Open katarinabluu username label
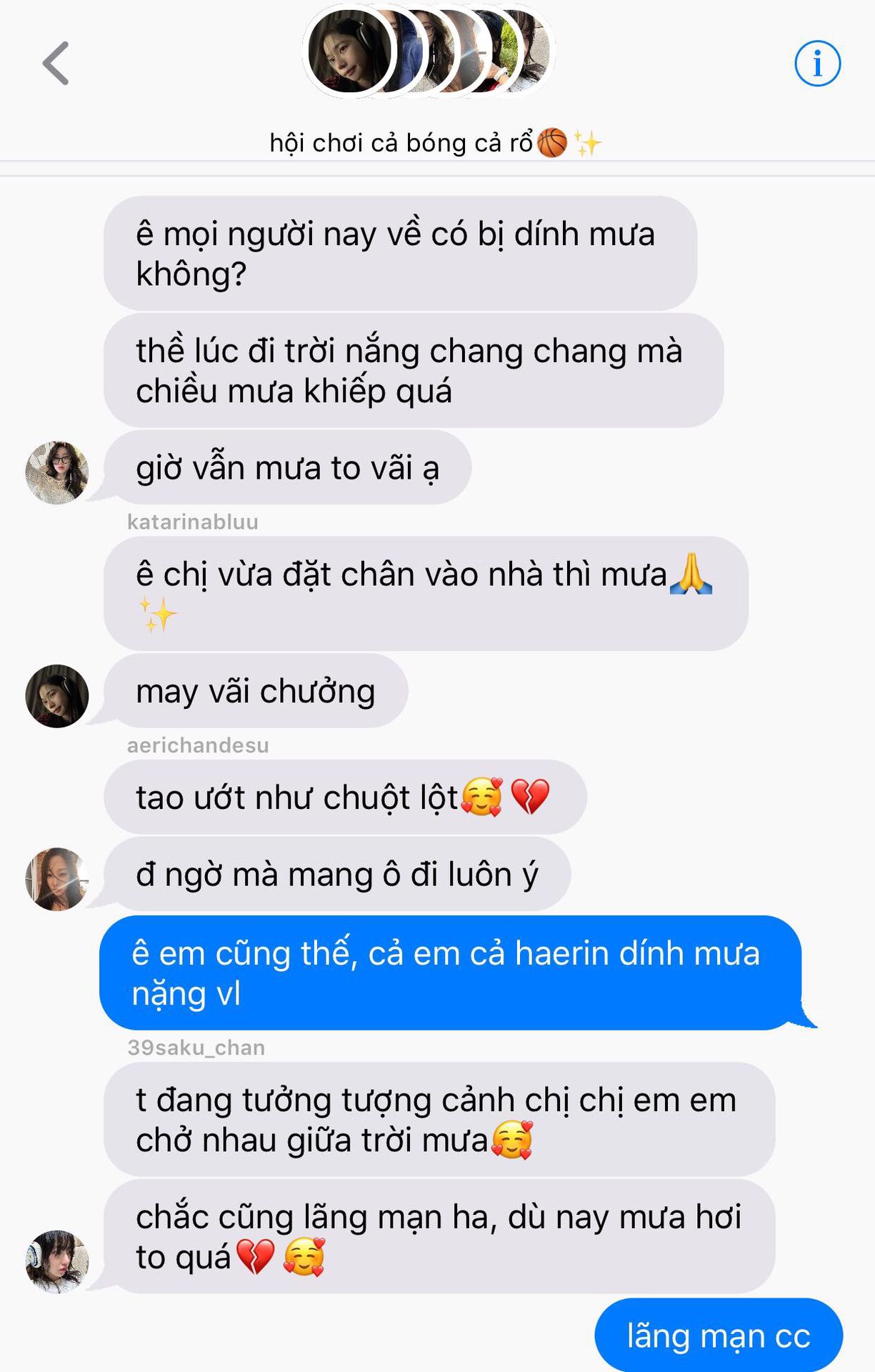The image size is (875, 1372). [x=193, y=522]
